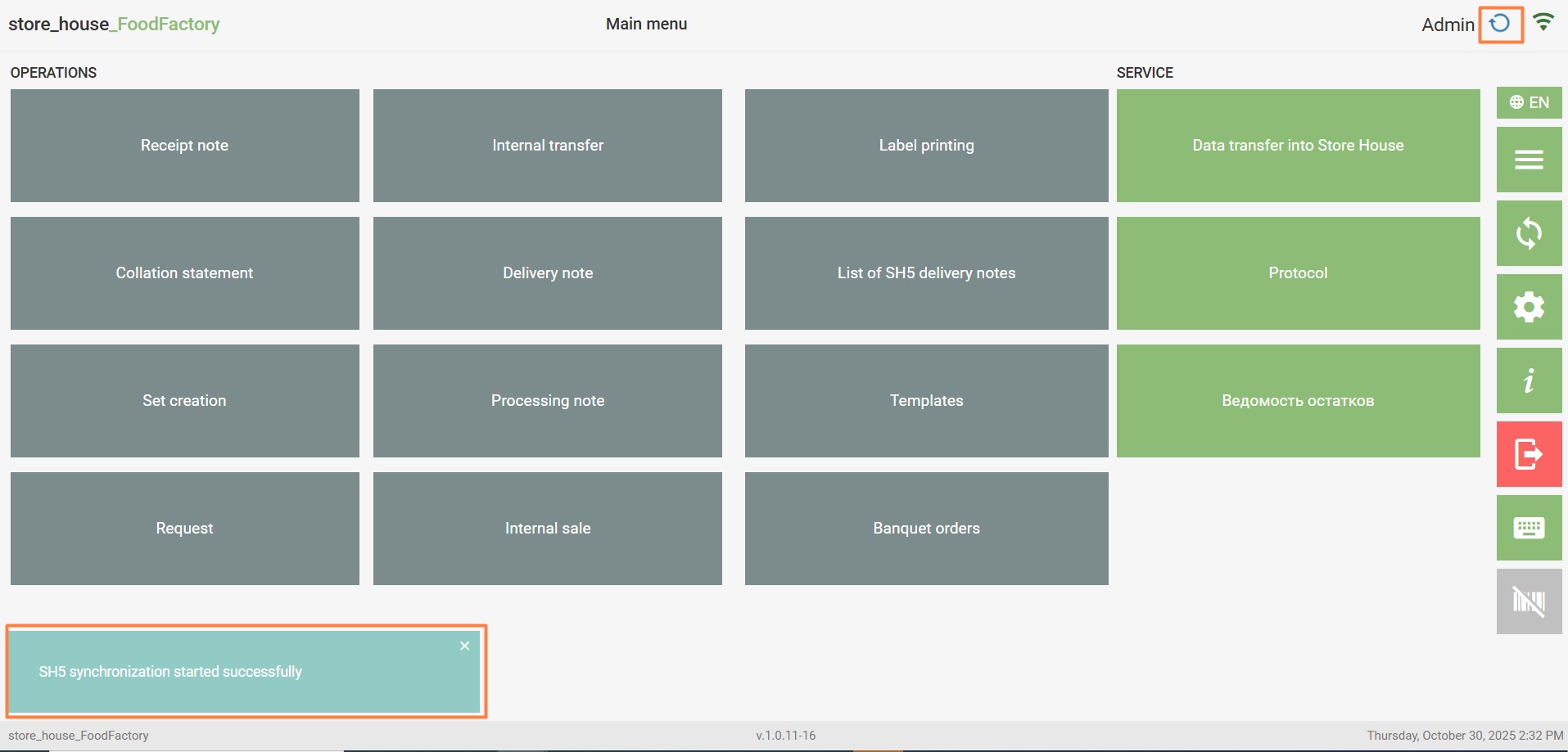Open the hamburger menu in the sidebar
The height and width of the screenshot is (752, 1568).
[x=1529, y=160]
